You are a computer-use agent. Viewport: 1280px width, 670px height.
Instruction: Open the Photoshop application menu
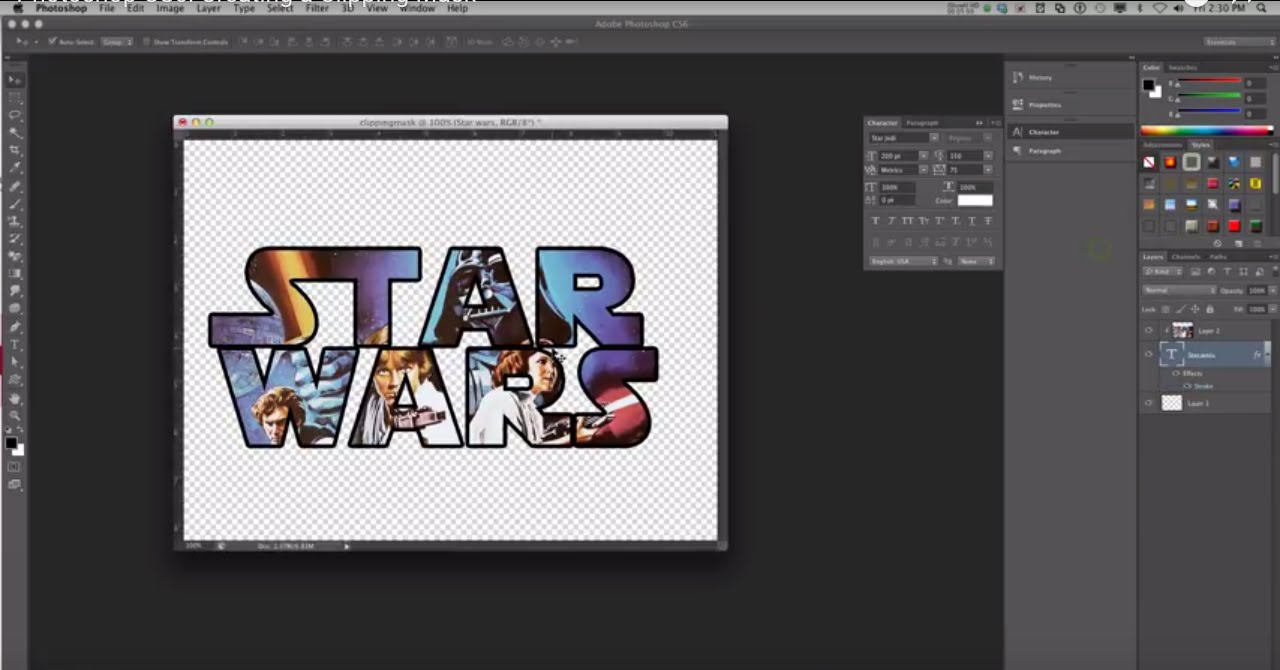(62, 8)
